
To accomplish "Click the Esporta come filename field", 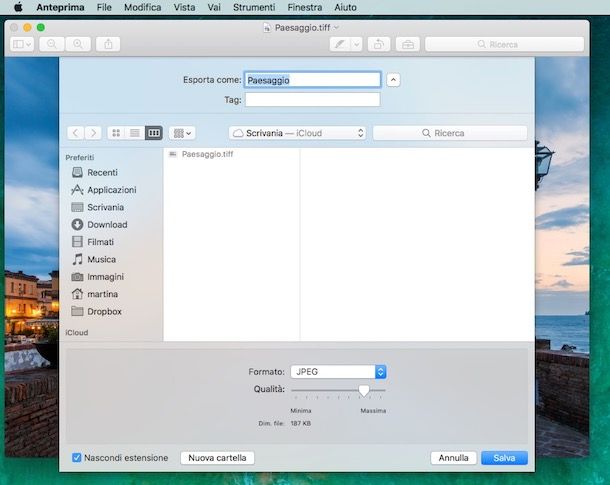I will [x=312, y=80].
